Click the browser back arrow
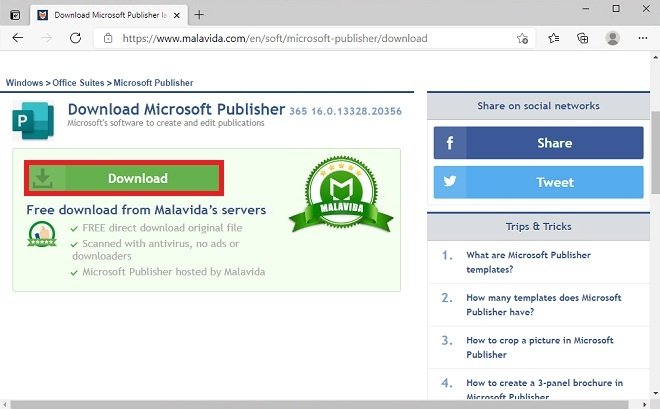The height and width of the screenshot is (409, 660). (18, 38)
